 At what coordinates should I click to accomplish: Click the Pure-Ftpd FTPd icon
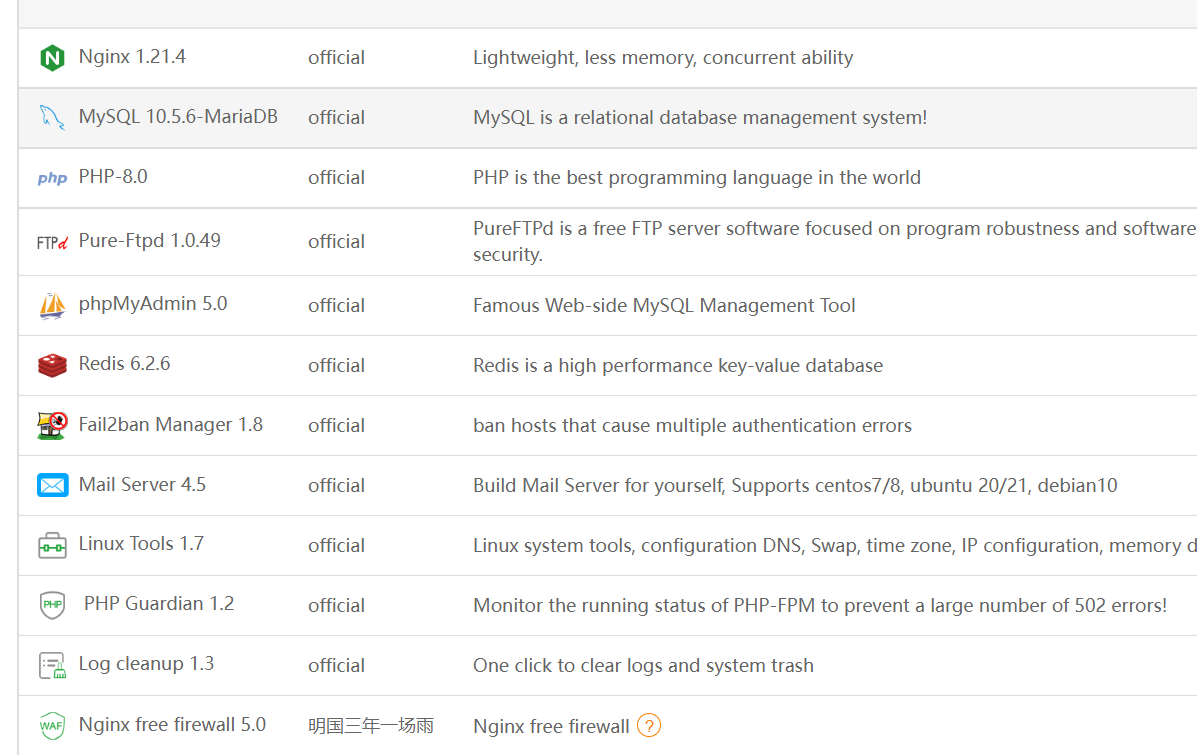tap(52, 242)
